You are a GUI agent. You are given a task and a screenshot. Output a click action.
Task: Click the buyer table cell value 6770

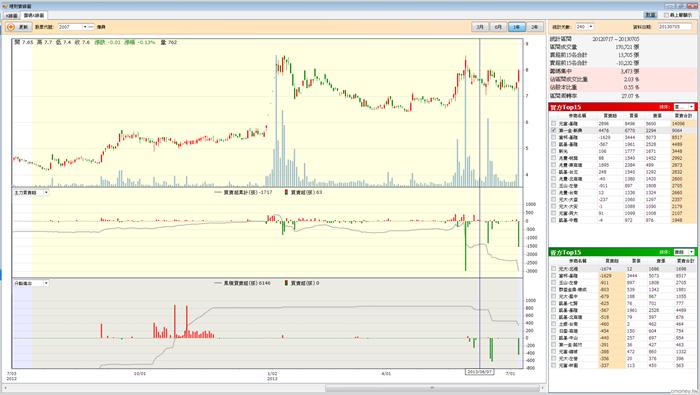[629, 130]
